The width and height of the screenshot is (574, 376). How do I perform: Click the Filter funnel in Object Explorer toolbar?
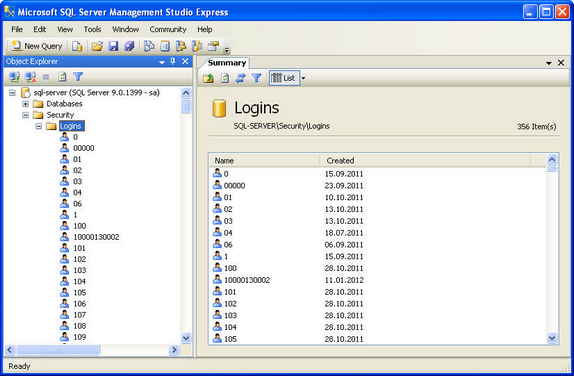(78, 77)
